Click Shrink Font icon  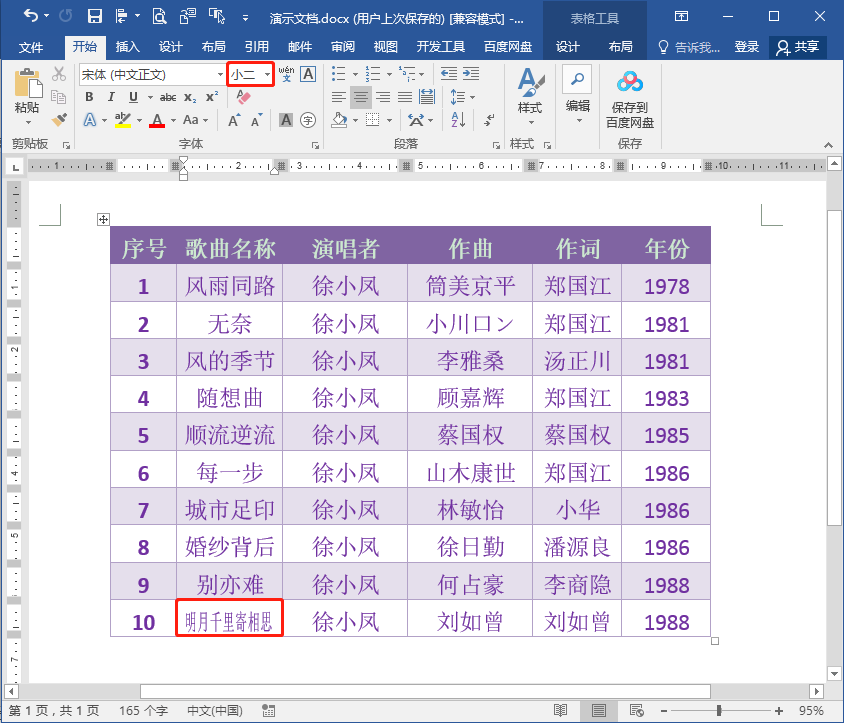click(257, 120)
